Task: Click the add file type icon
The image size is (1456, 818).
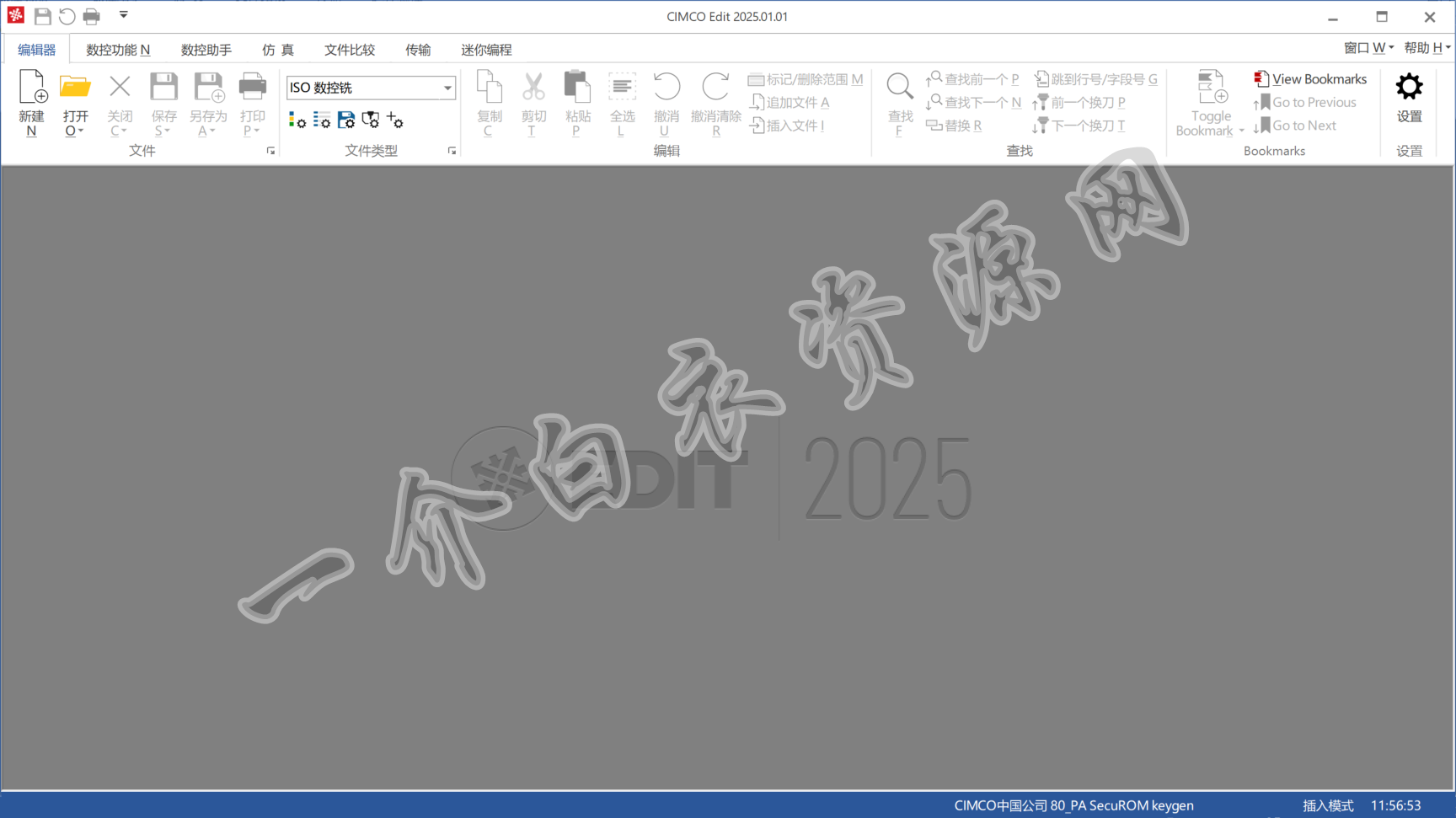Action: [394, 120]
